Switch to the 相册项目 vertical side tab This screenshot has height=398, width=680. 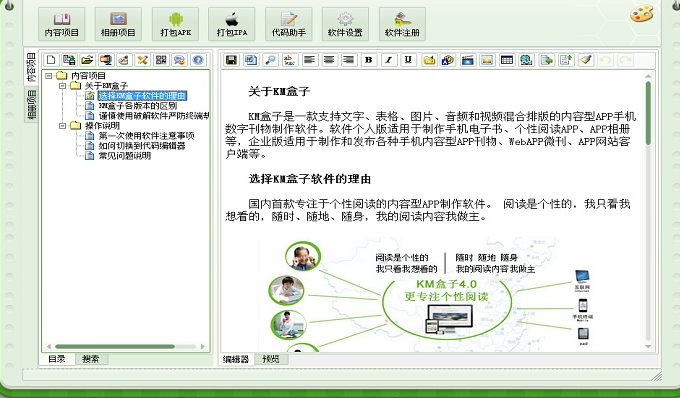pyautogui.click(x=31, y=104)
